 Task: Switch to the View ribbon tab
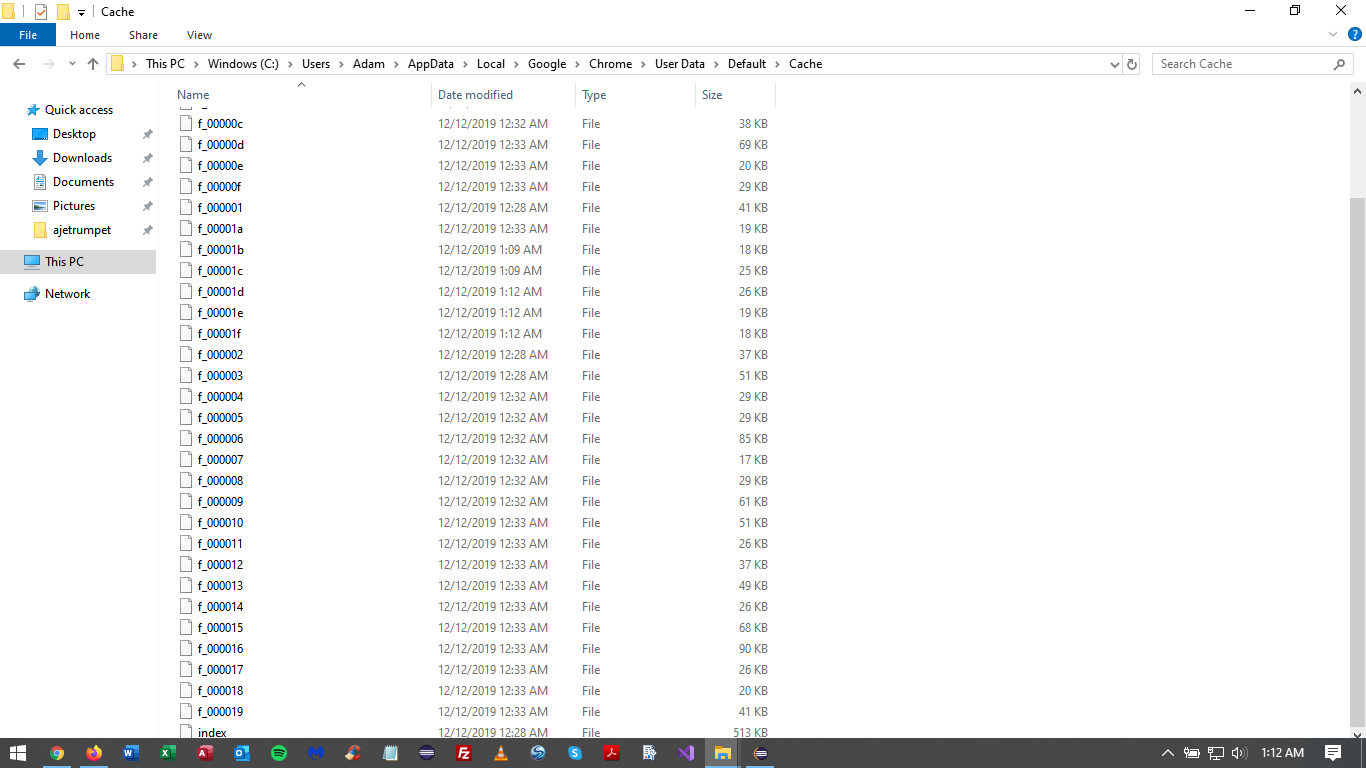click(200, 35)
